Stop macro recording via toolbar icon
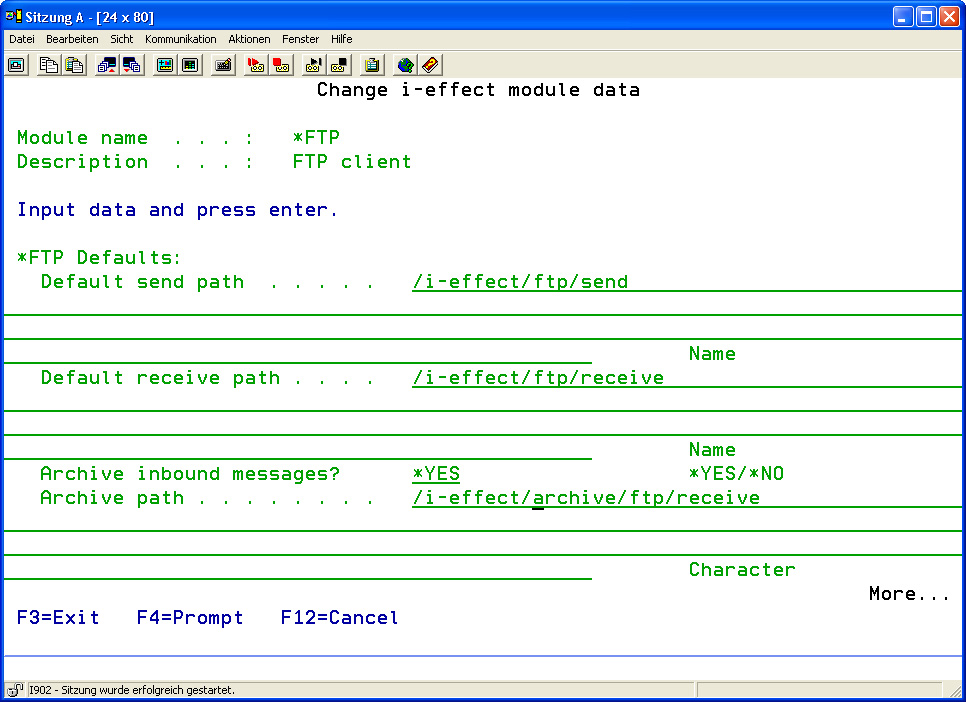966x702 pixels. tap(280, 65)
